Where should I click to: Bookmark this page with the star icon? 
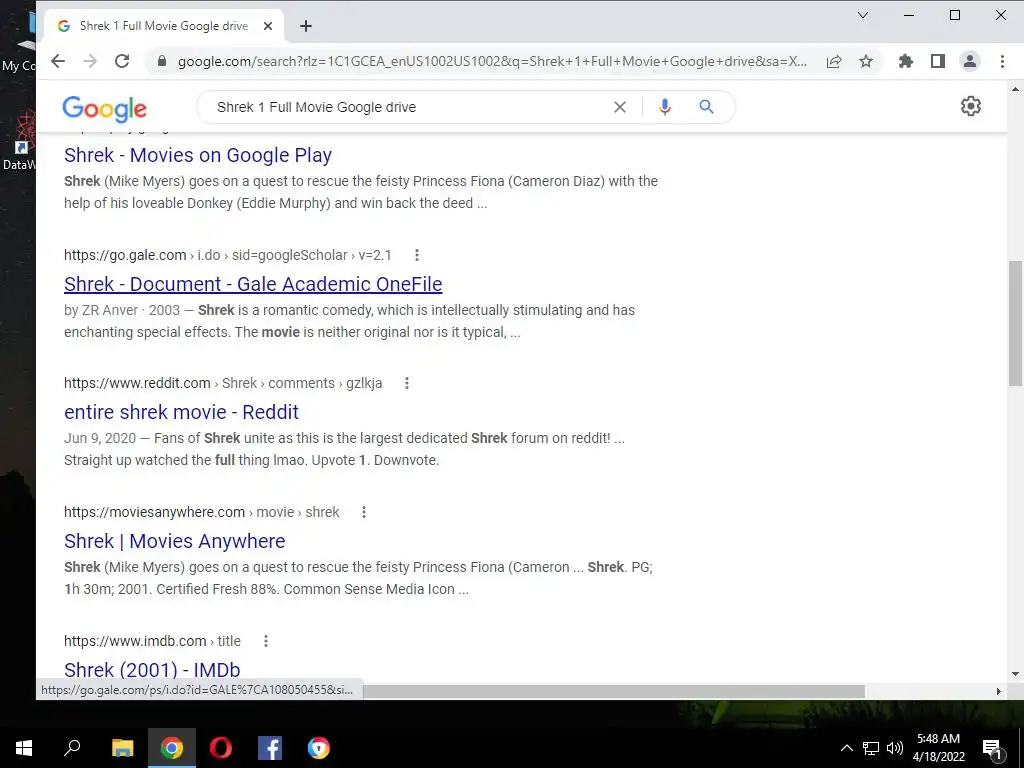[x=866, y=61]
